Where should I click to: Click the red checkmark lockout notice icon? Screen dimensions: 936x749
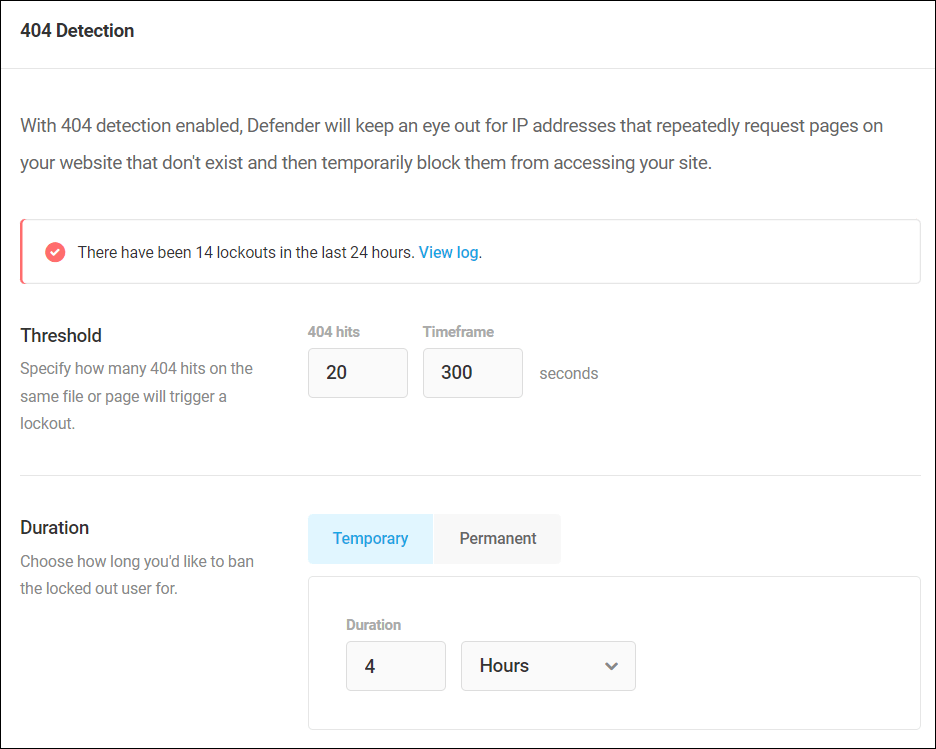[x=55, y=252]
